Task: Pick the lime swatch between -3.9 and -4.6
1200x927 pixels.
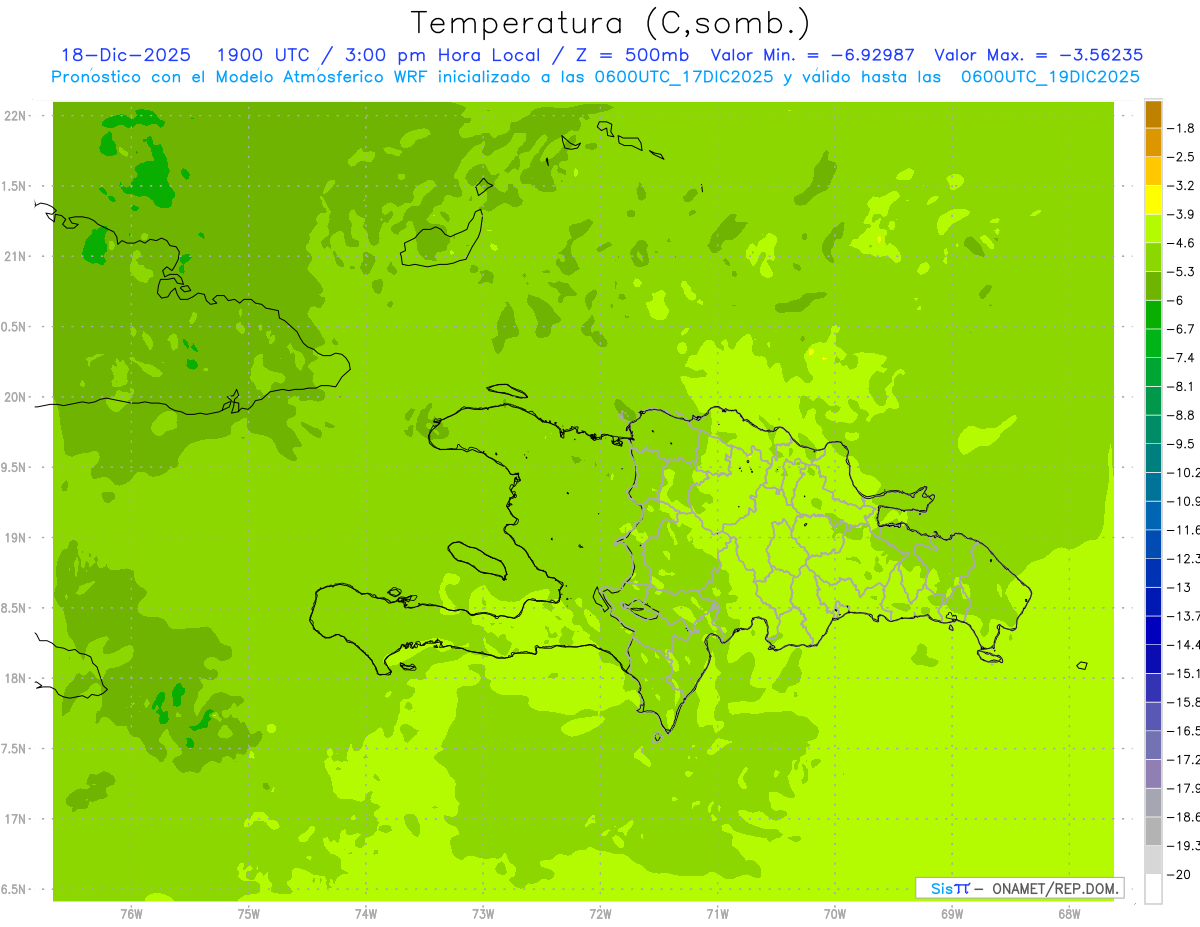Action: (1153, 228)
